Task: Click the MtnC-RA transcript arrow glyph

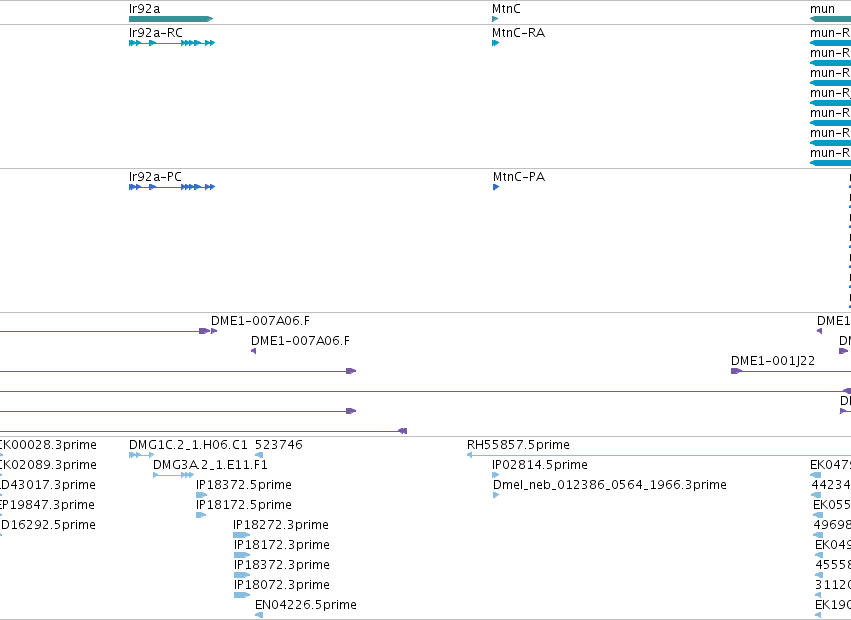Action: tap(495, 43)
